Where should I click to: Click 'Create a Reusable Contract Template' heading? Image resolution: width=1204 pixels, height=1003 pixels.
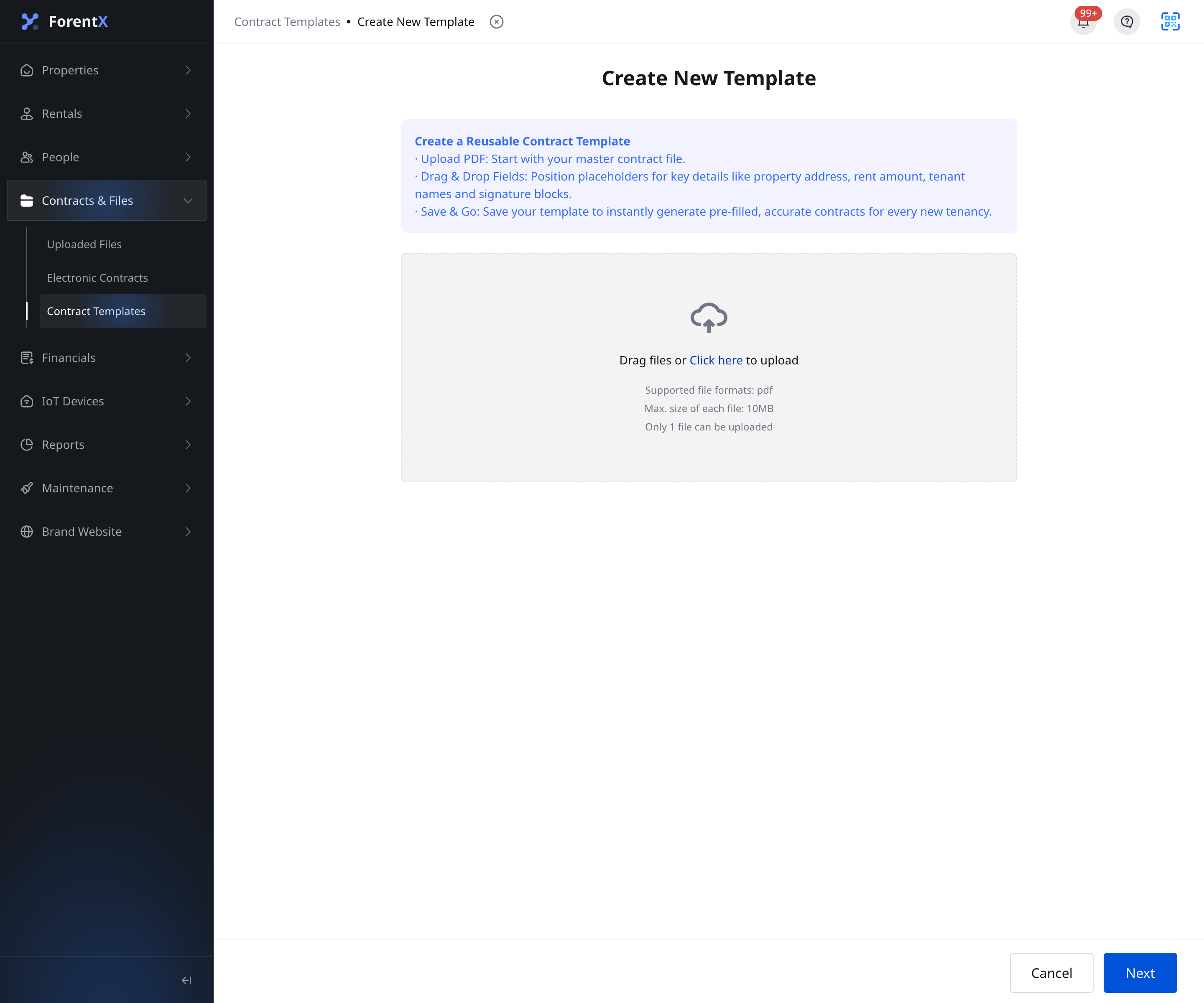pos(522,141)
